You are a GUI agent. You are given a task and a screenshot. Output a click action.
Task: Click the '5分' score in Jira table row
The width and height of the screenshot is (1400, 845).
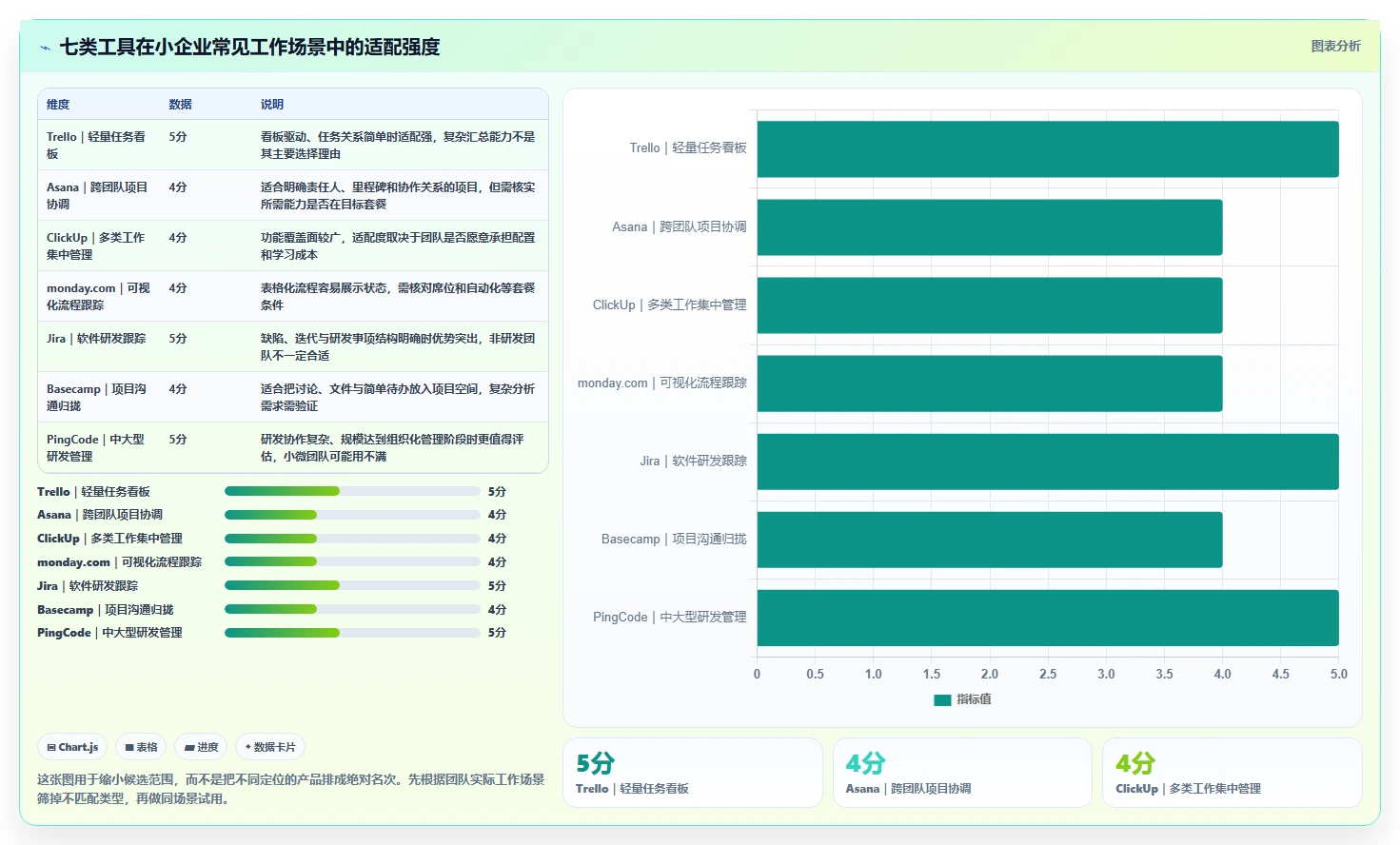pyautogui.click(x=178, y=339)
